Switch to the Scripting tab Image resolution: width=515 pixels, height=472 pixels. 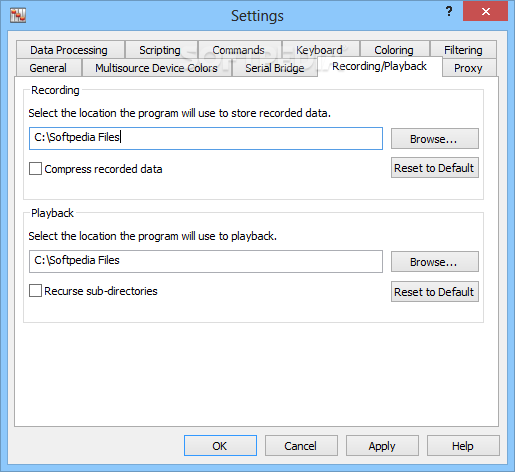pyautogui.click(x=161, y=50)
